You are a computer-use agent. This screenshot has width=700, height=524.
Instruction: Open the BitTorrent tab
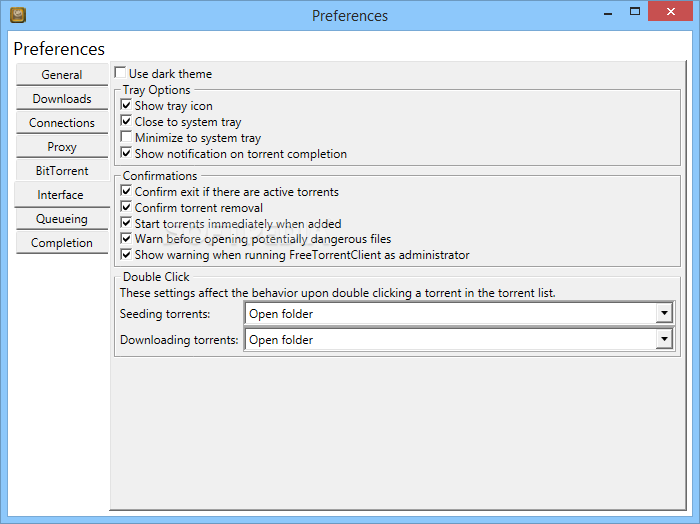coord(62,171)
